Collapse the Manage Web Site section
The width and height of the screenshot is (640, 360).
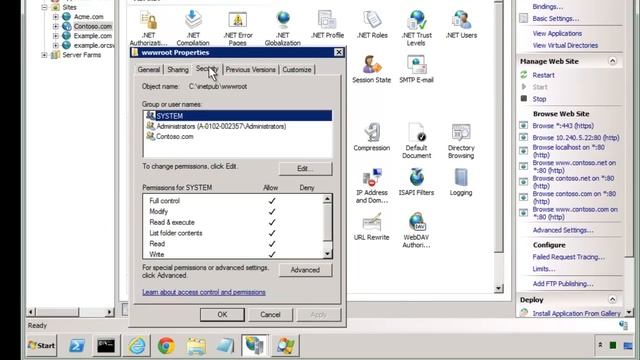coord(612,61)
